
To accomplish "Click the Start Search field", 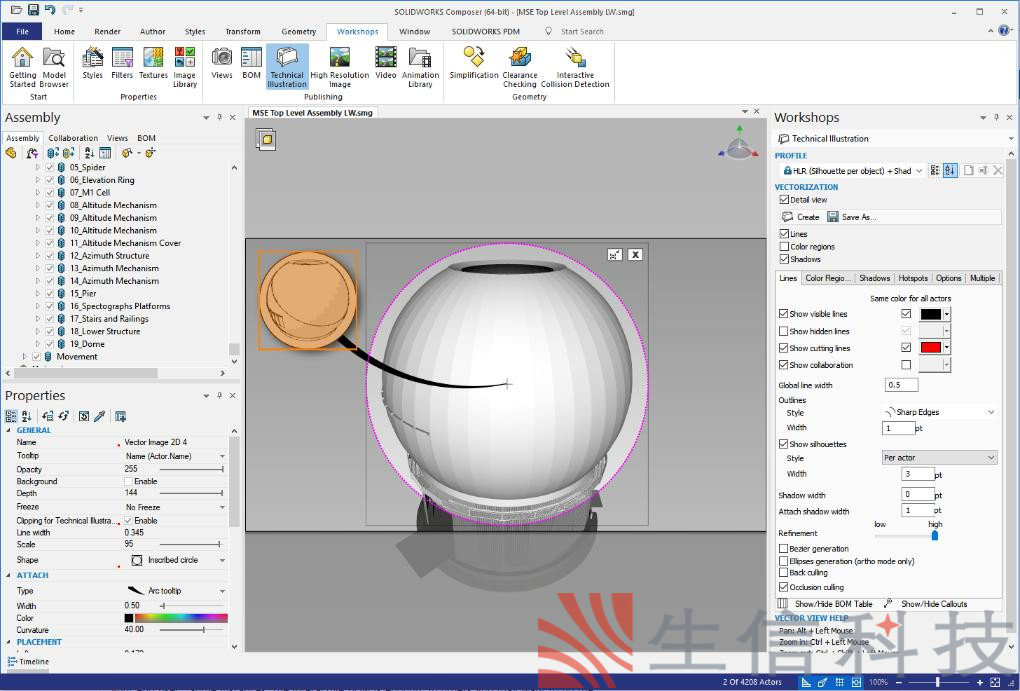I will 582,31.
